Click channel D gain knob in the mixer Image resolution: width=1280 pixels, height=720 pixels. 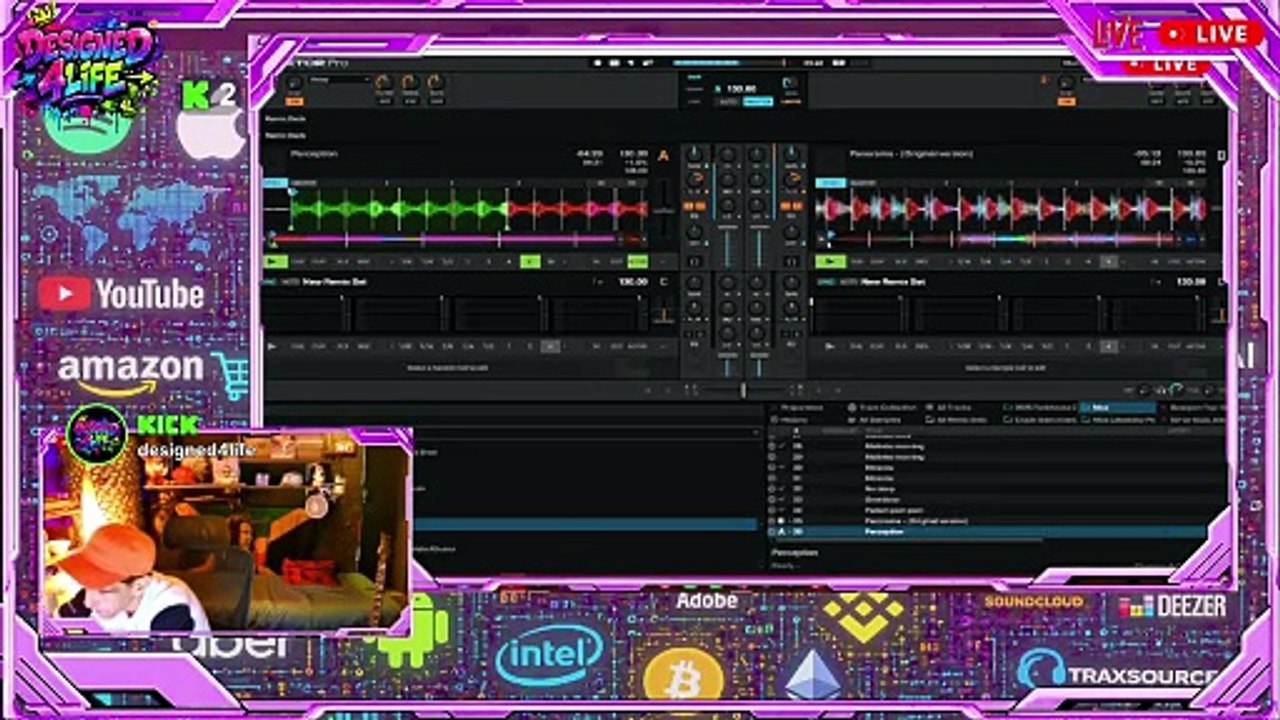[x=791, y=282]
